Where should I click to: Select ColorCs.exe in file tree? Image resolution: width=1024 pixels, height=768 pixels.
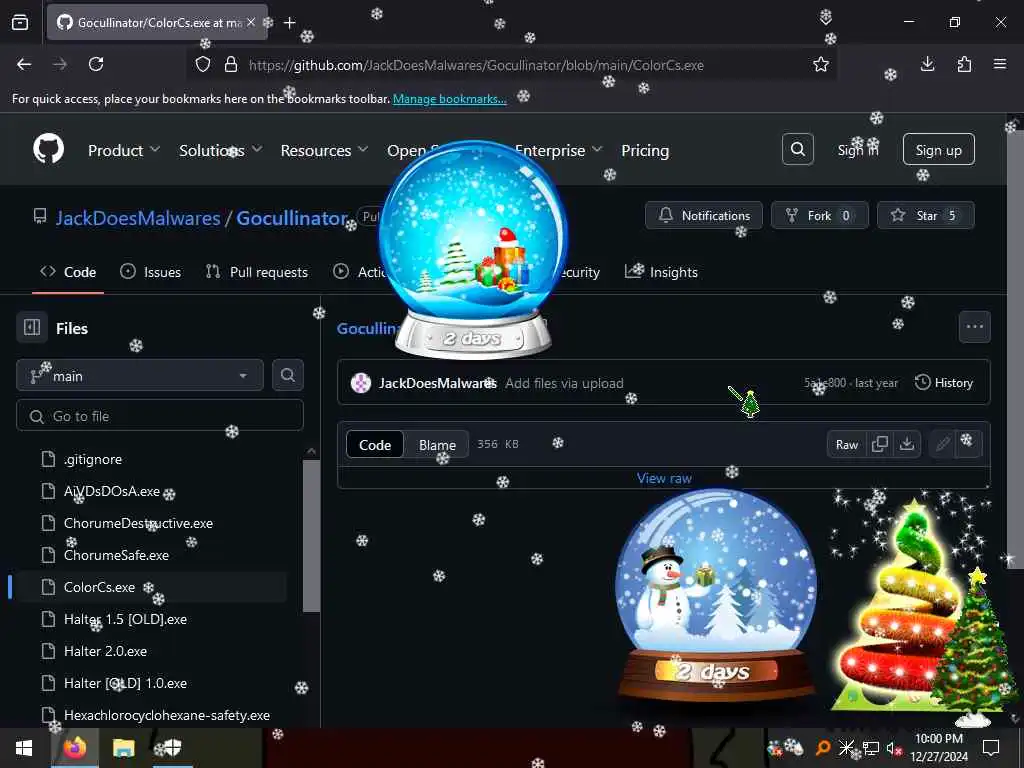[99, 587]
